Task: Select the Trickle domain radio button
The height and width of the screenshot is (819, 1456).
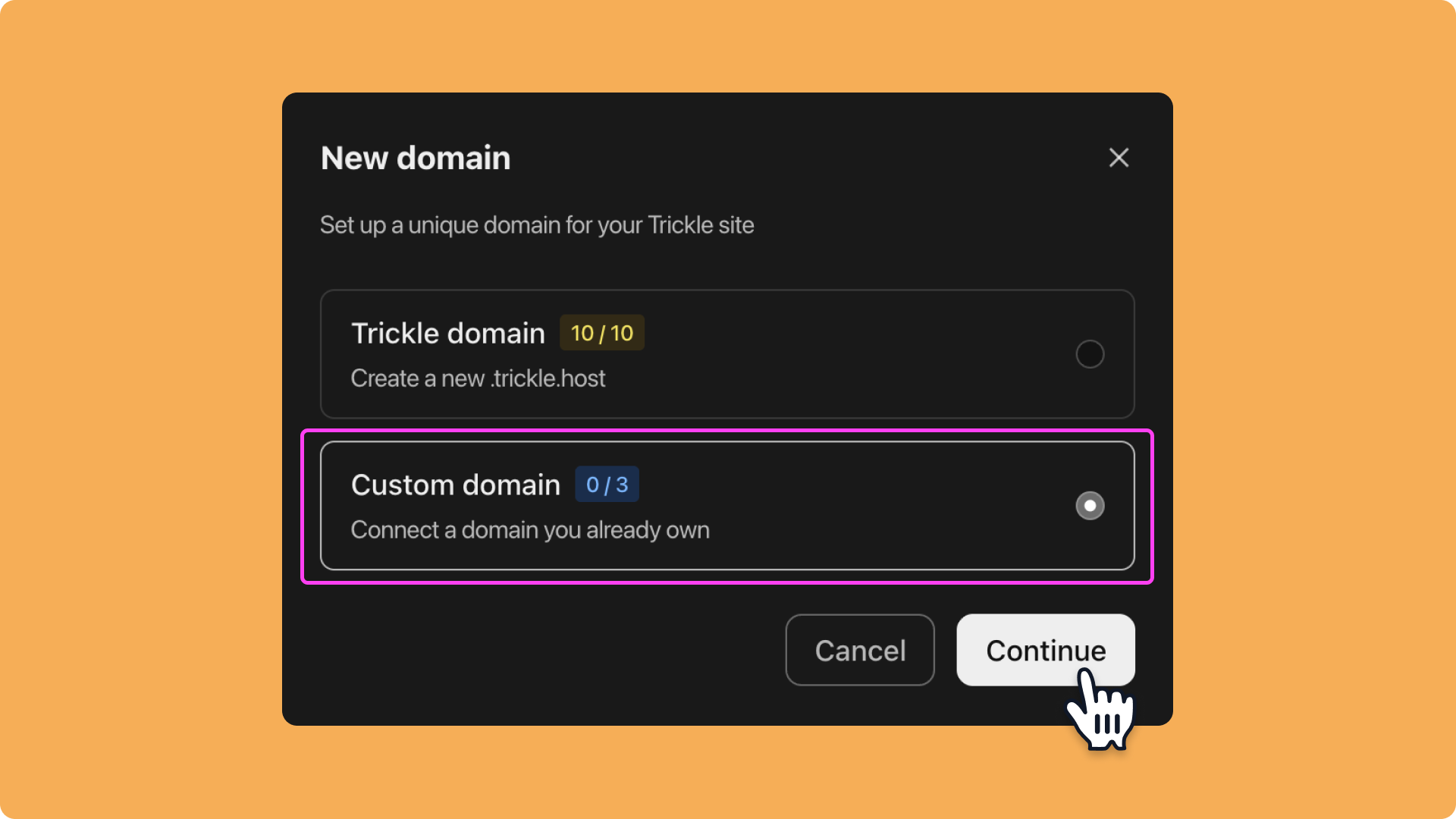Action: pyautogui.click(x=1090, y=354)
